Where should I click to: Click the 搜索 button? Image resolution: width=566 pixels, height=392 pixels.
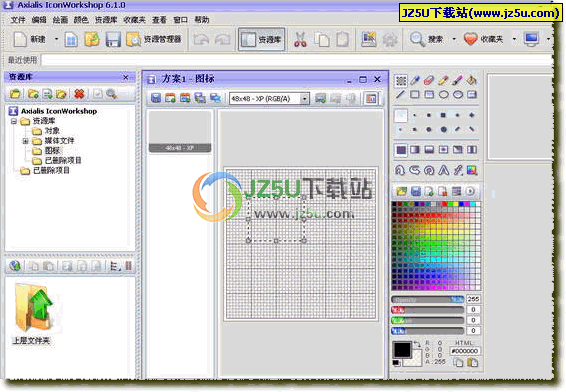(427, 39)
